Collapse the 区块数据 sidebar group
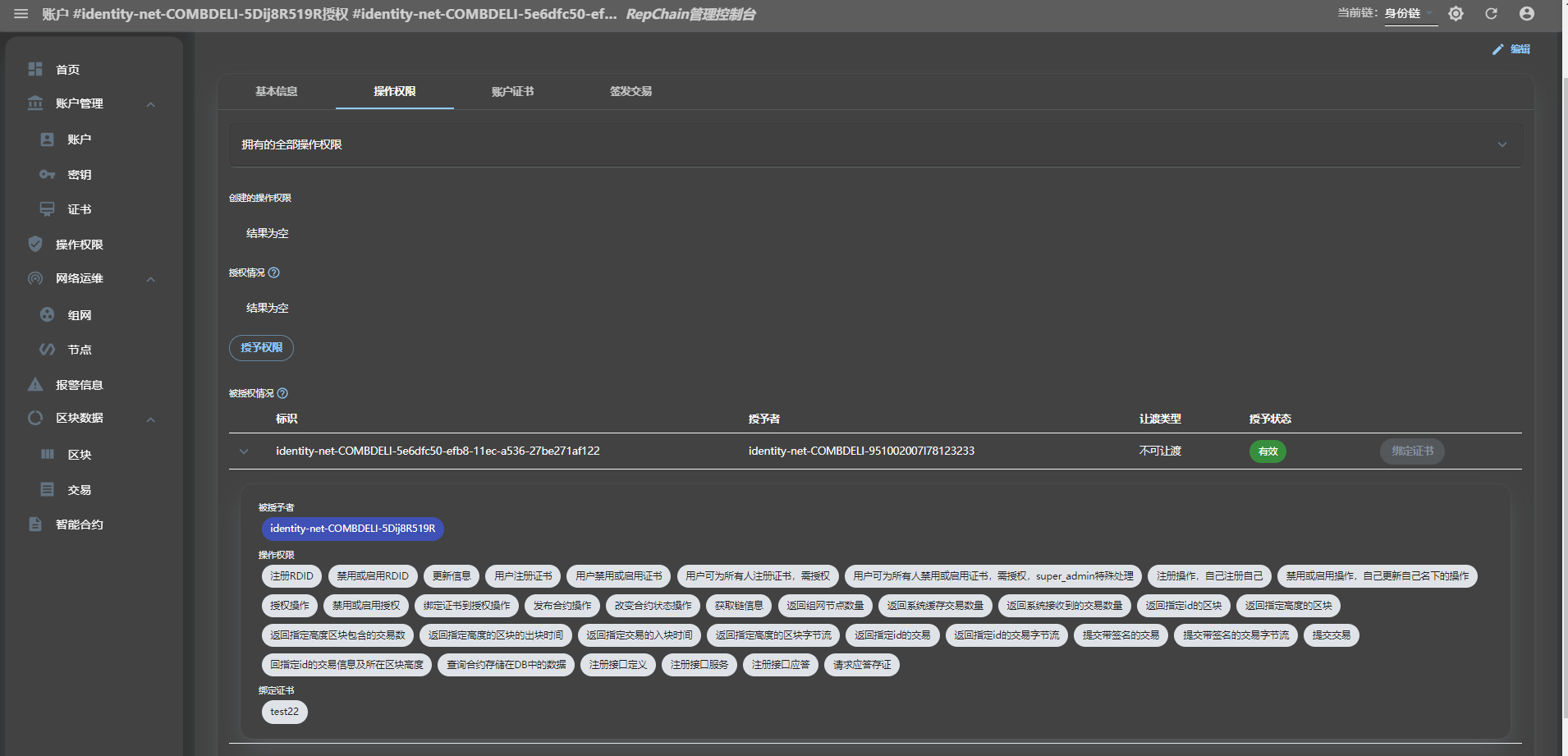This screenshot has height=756, width=1568. pyautogui.click(x=151, y=419)
